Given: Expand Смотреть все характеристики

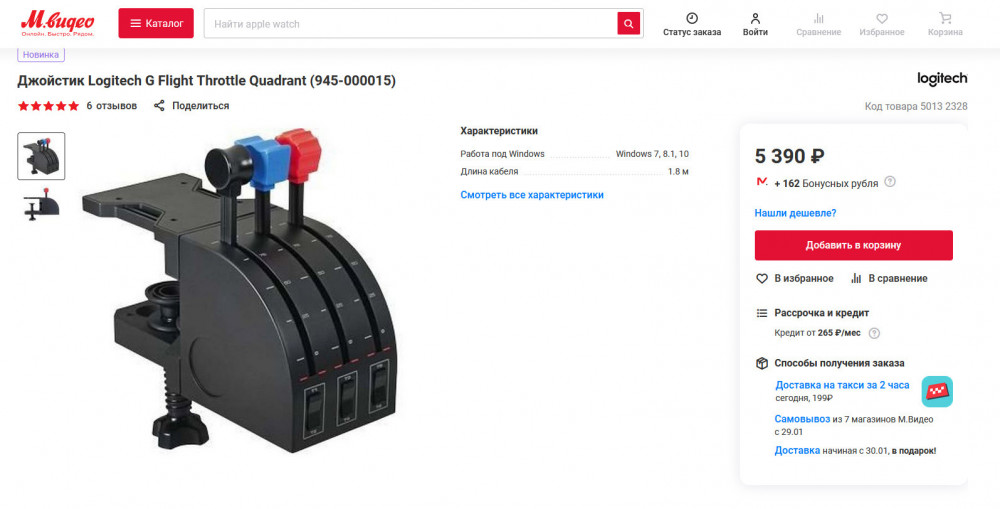Looking at the screenshot, I should tap(532, 195).
